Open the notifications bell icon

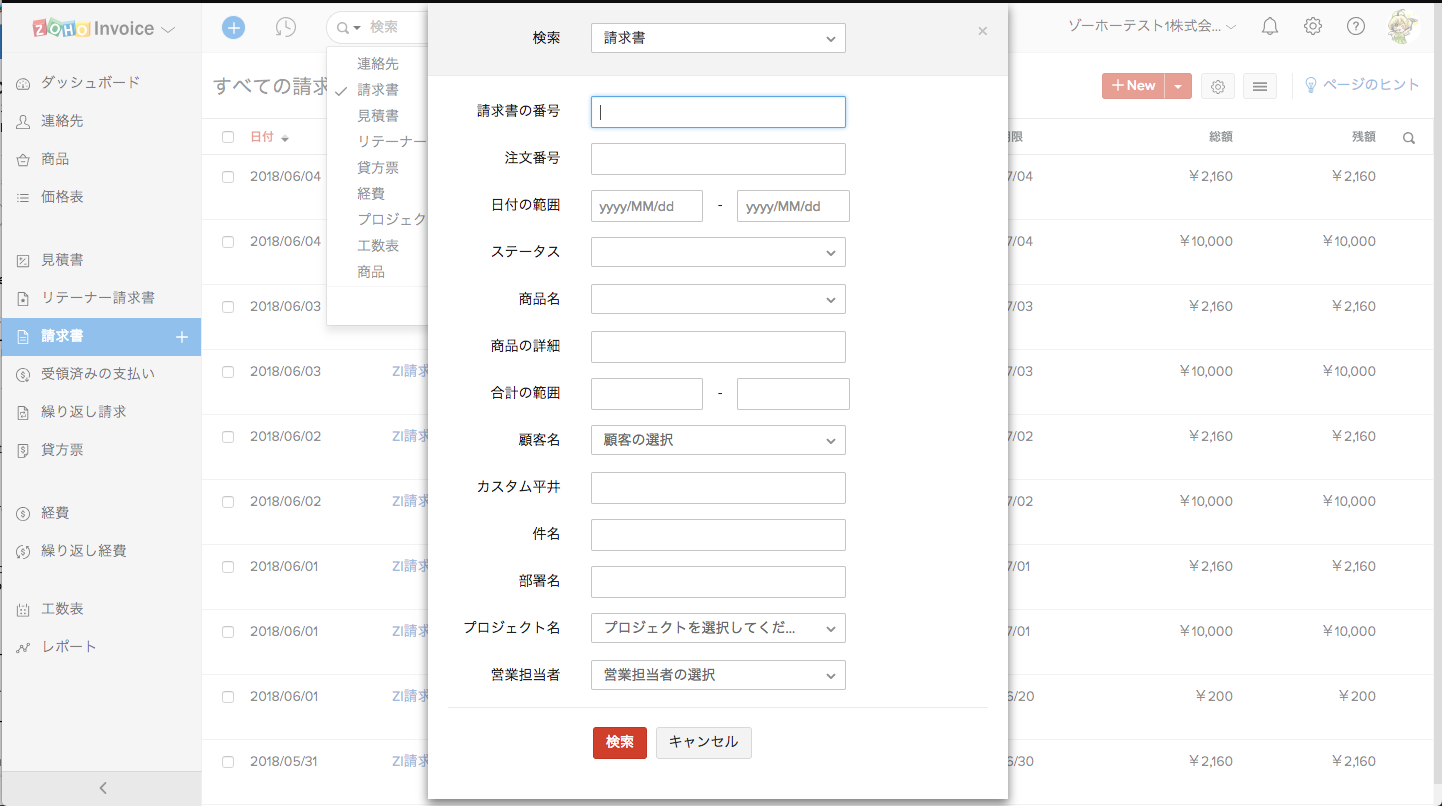click(x=1270, y=27)
